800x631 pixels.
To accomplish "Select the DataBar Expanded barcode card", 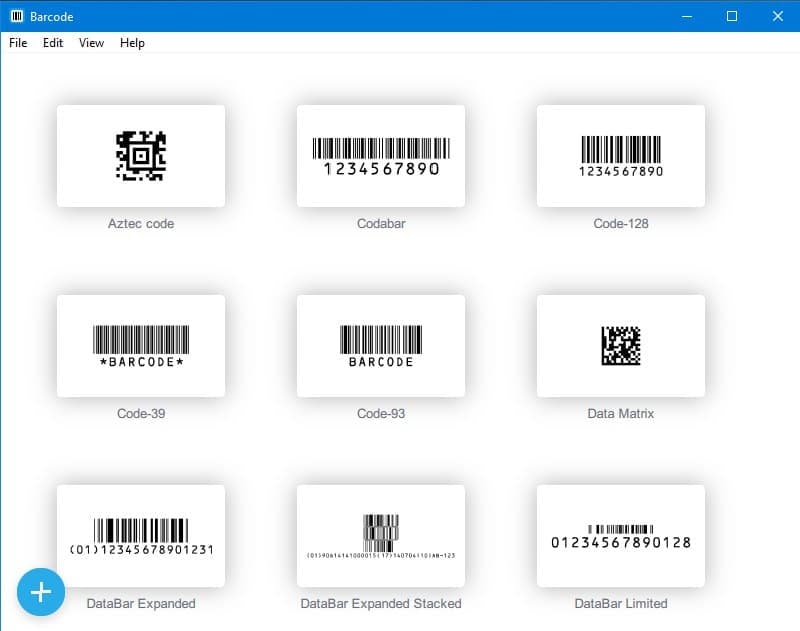I will (141, 536).
